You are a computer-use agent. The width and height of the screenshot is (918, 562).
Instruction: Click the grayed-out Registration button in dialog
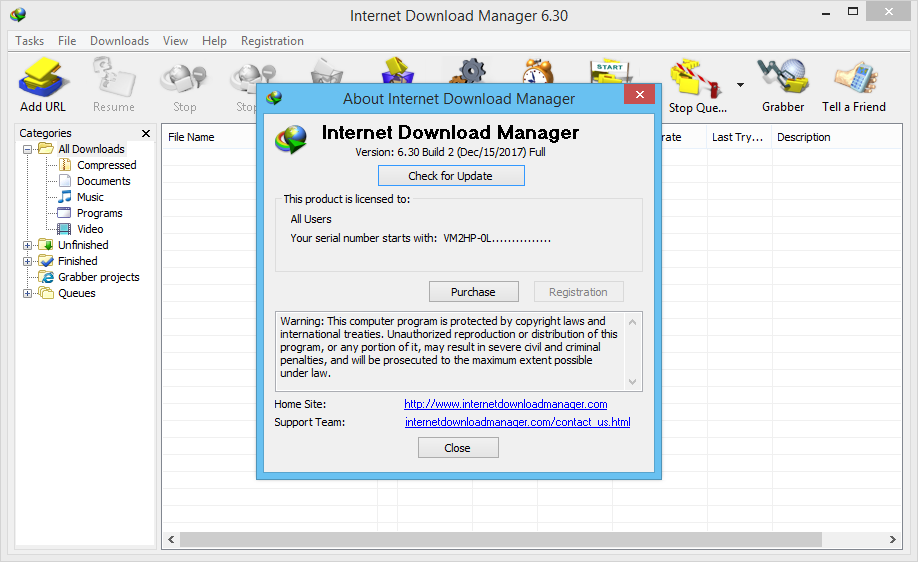578,292
